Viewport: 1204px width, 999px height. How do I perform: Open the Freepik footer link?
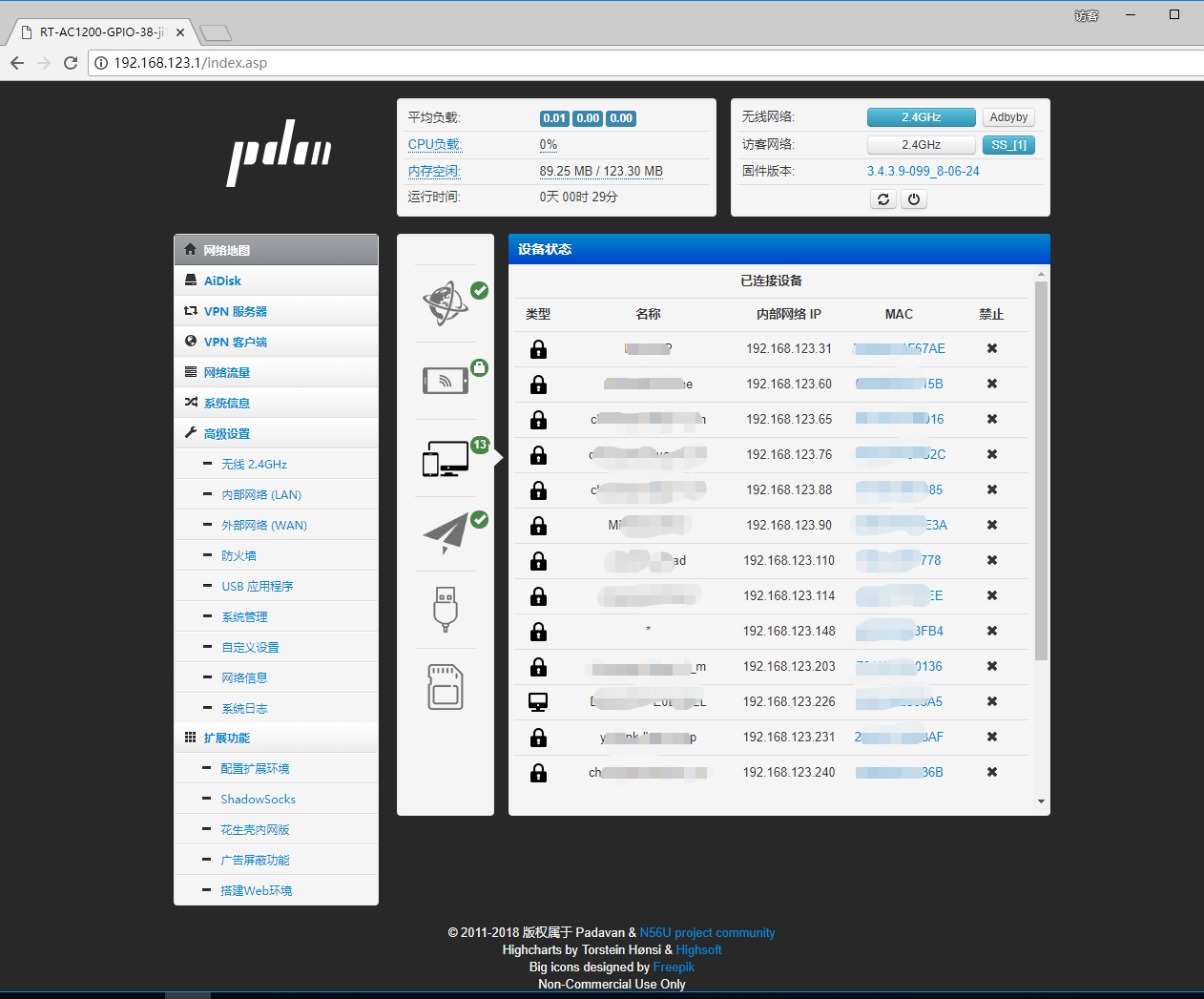coord(674,968)
